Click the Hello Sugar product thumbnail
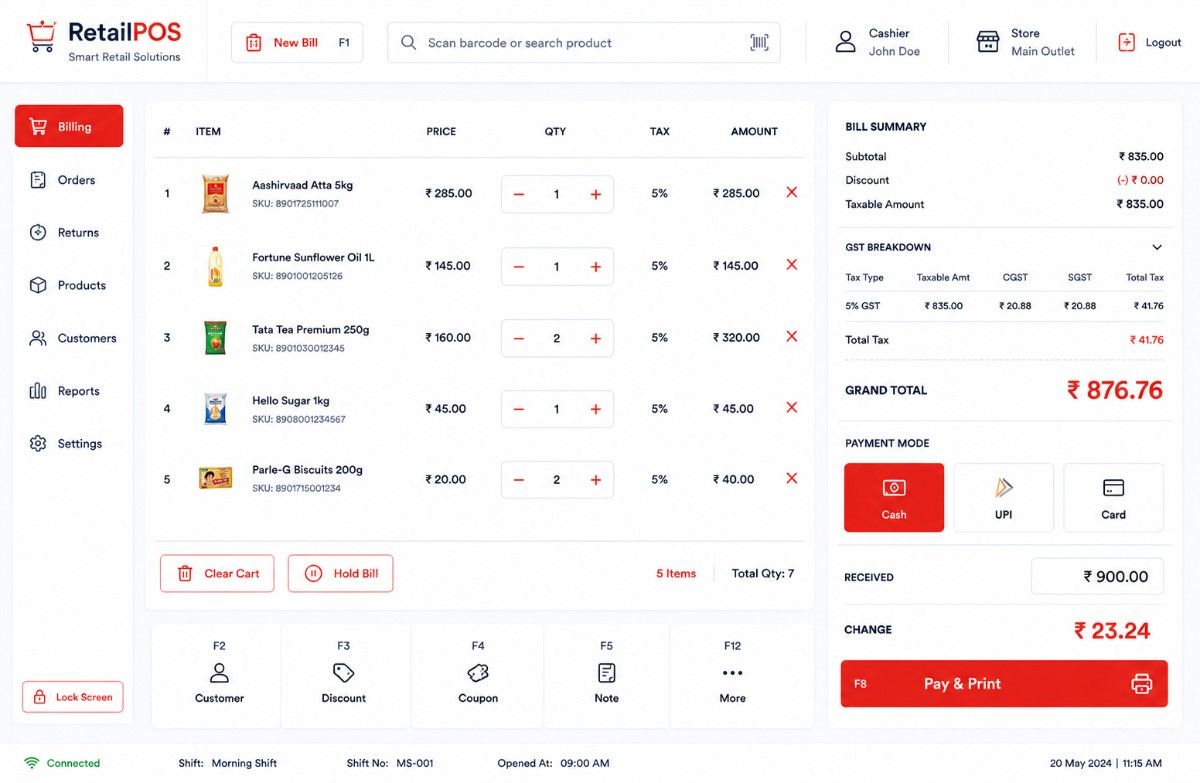Image resolution: width=1200 pixels, height=783 pixels. click(x=215, y=408)
